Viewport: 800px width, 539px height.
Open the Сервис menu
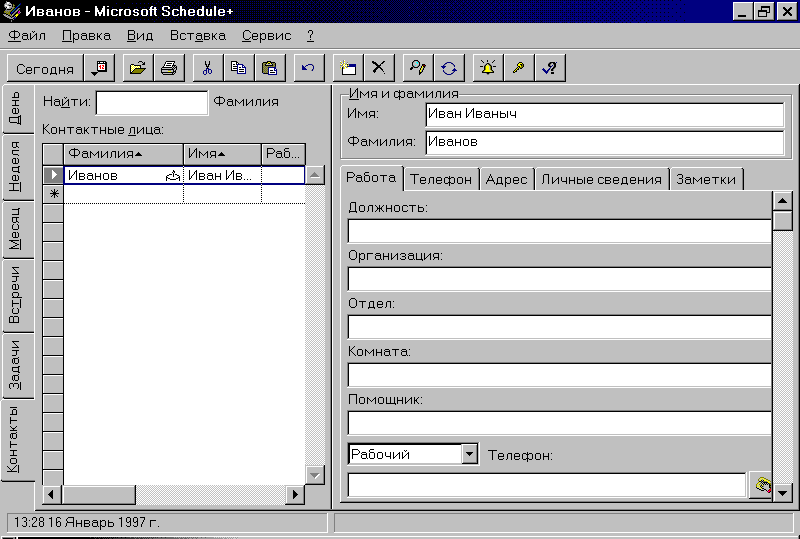(x=266, y=36)
